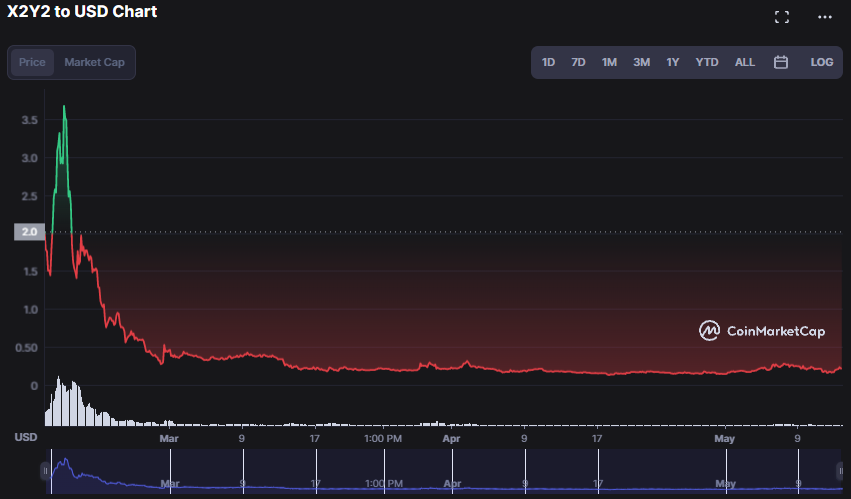851x499 pixels.
Task: Switch to the Price view
Action: pyautogui.click(x=32, y=62)
